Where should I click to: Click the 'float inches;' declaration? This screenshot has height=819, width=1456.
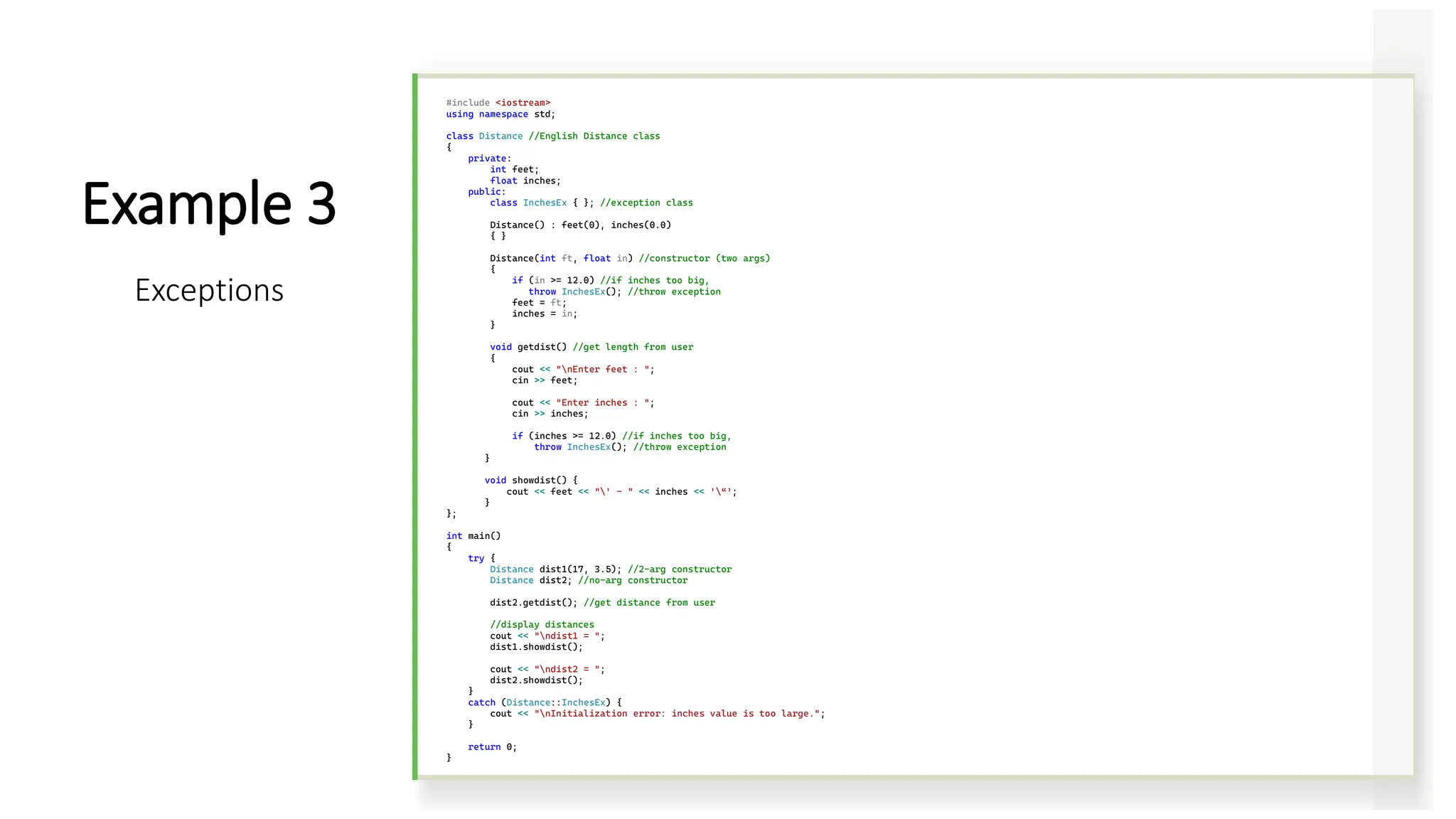pos(525,181)
